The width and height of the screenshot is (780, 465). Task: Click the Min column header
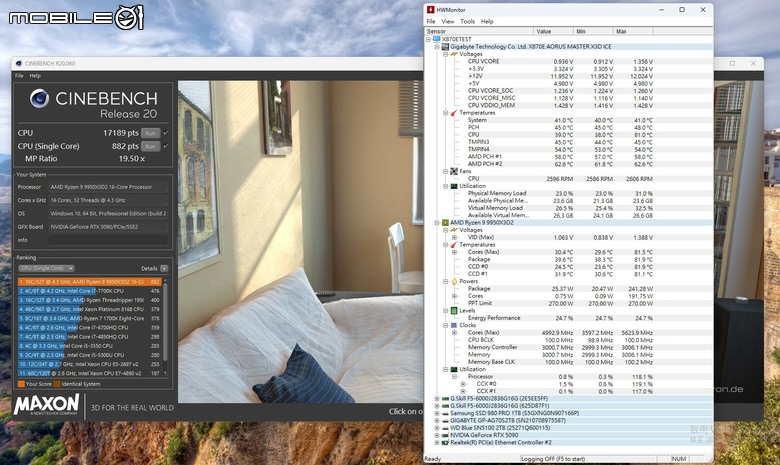pyautogui.click(x=593, y=31)
